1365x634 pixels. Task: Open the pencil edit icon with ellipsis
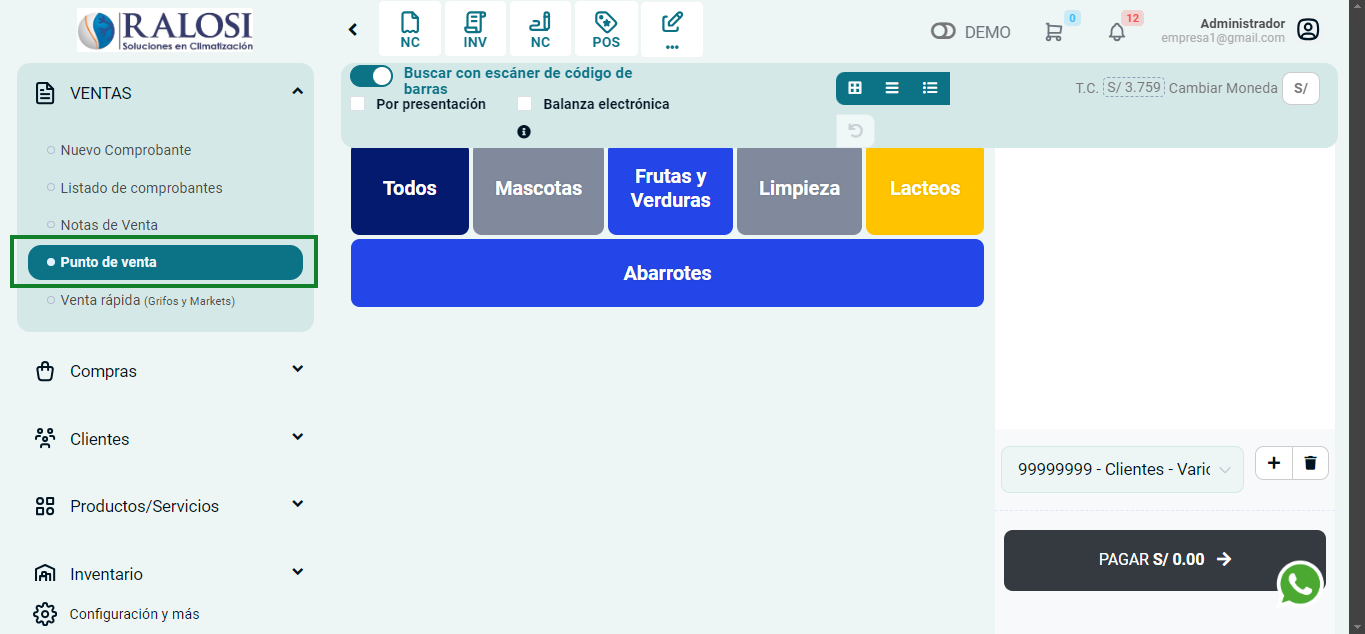671,28
